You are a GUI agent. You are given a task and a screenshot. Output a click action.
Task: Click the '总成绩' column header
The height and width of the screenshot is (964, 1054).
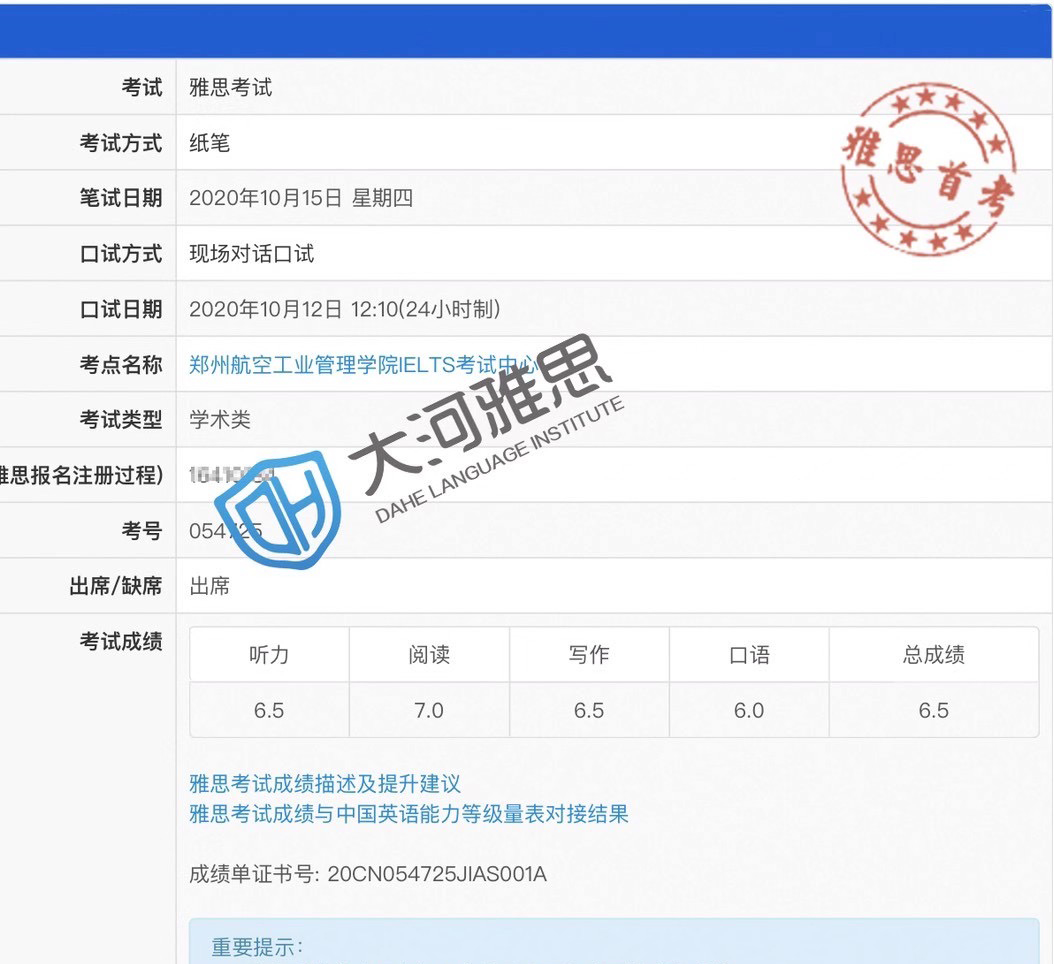[934, 655]
